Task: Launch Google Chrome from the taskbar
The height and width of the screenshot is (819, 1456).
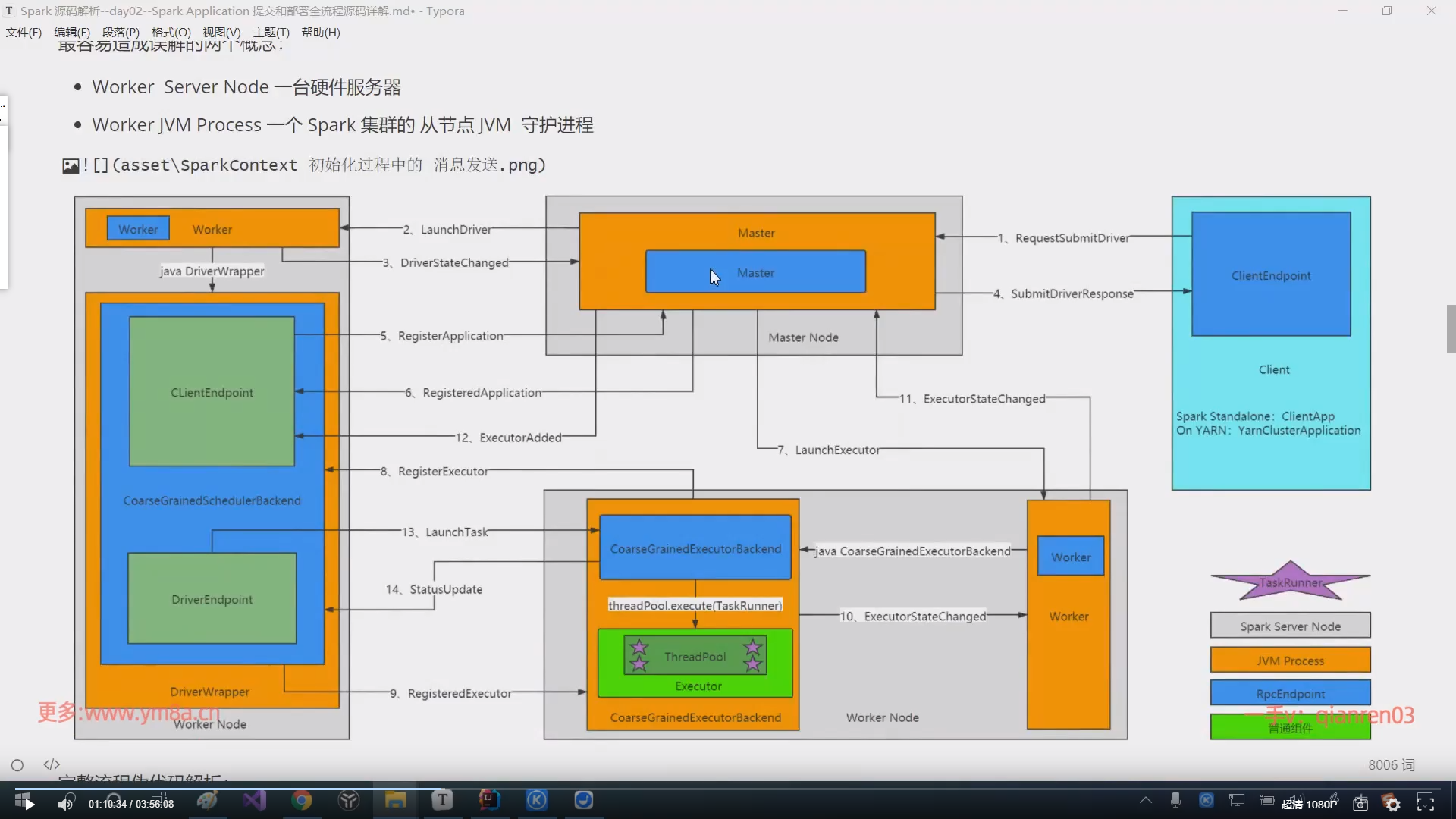Action: (302, 800)
